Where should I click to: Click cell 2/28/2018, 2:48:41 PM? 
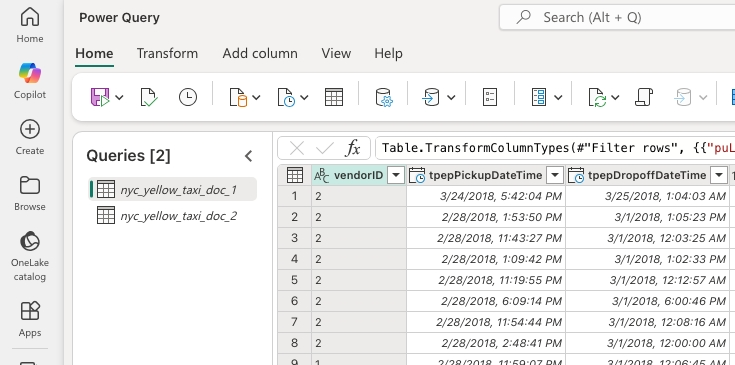click(x=486, y=343)
